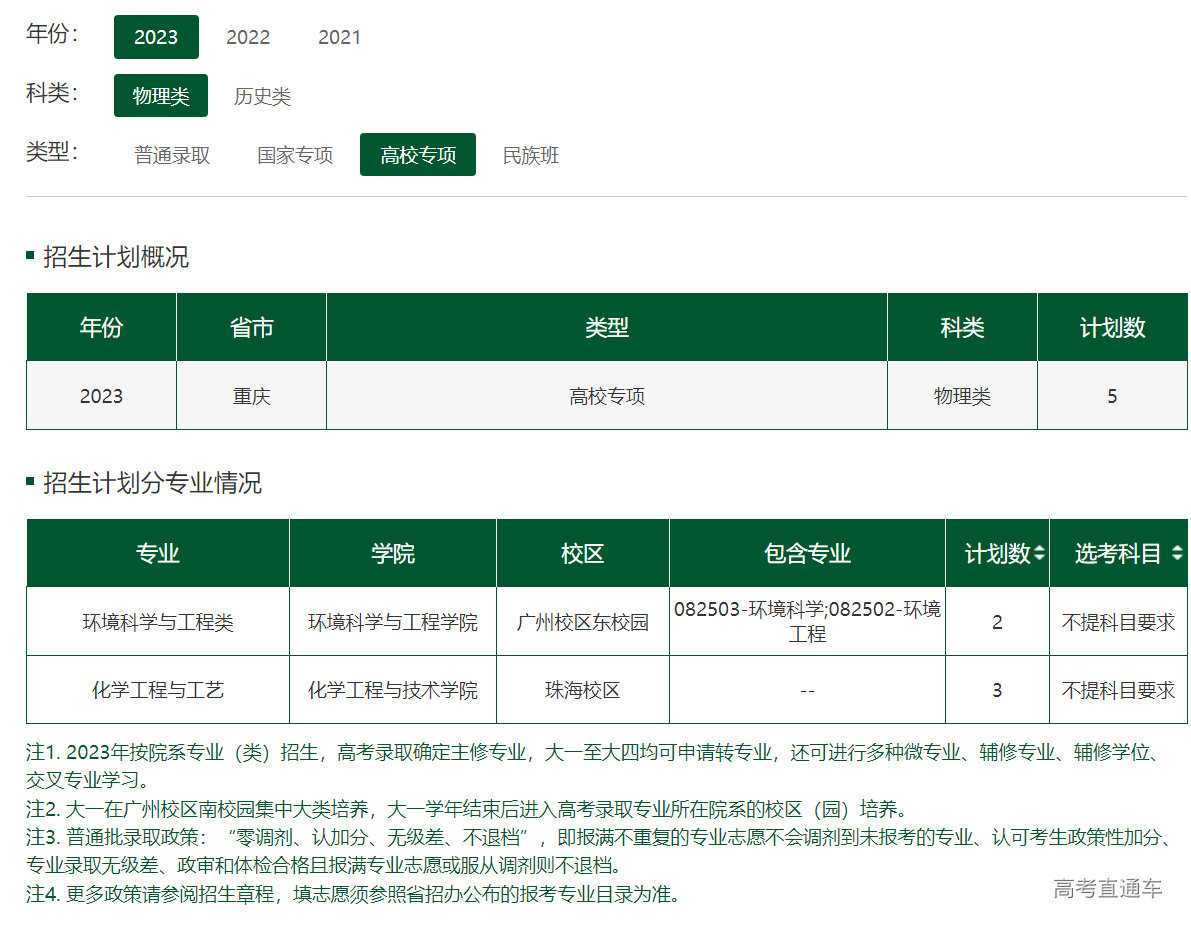Viewport: 1191px width, 928px height.
Task: Choose 普通录取 admission type
Action: 172,155
